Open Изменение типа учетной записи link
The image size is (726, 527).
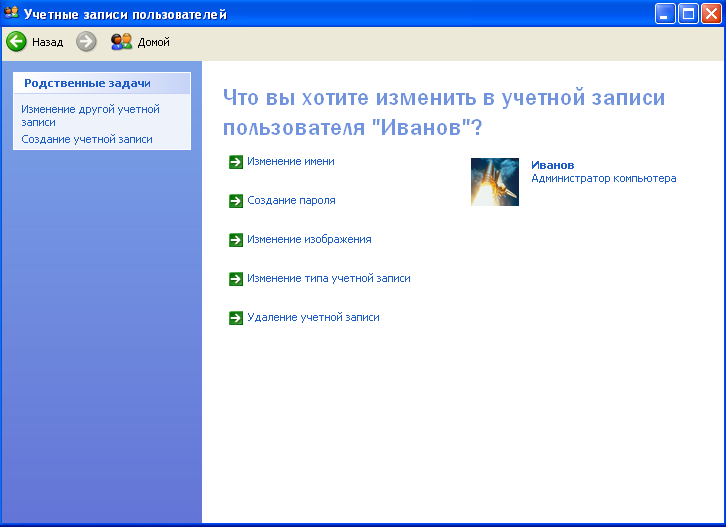328,278
